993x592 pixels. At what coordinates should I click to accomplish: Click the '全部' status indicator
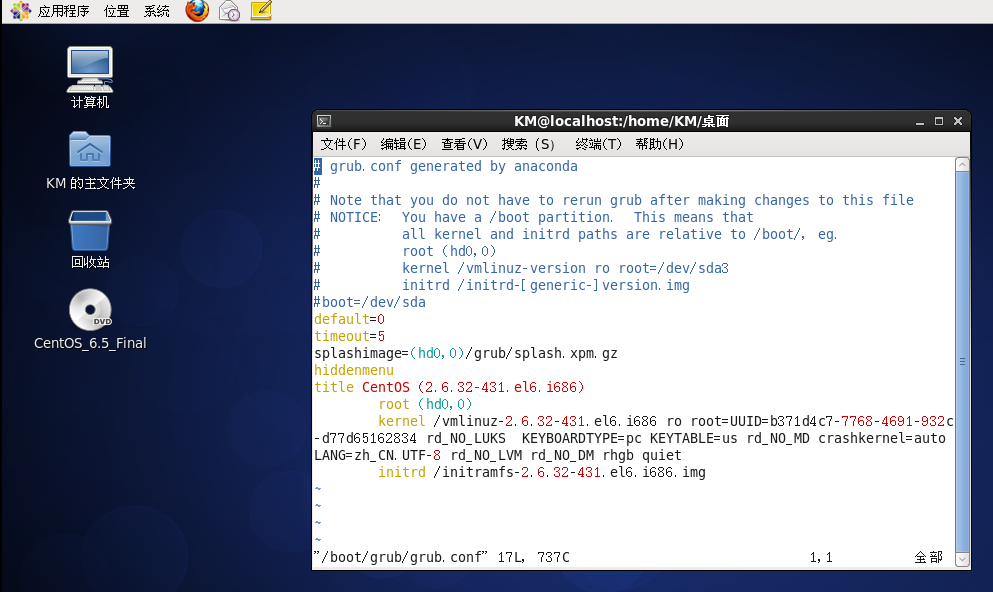tap(928, 557)
